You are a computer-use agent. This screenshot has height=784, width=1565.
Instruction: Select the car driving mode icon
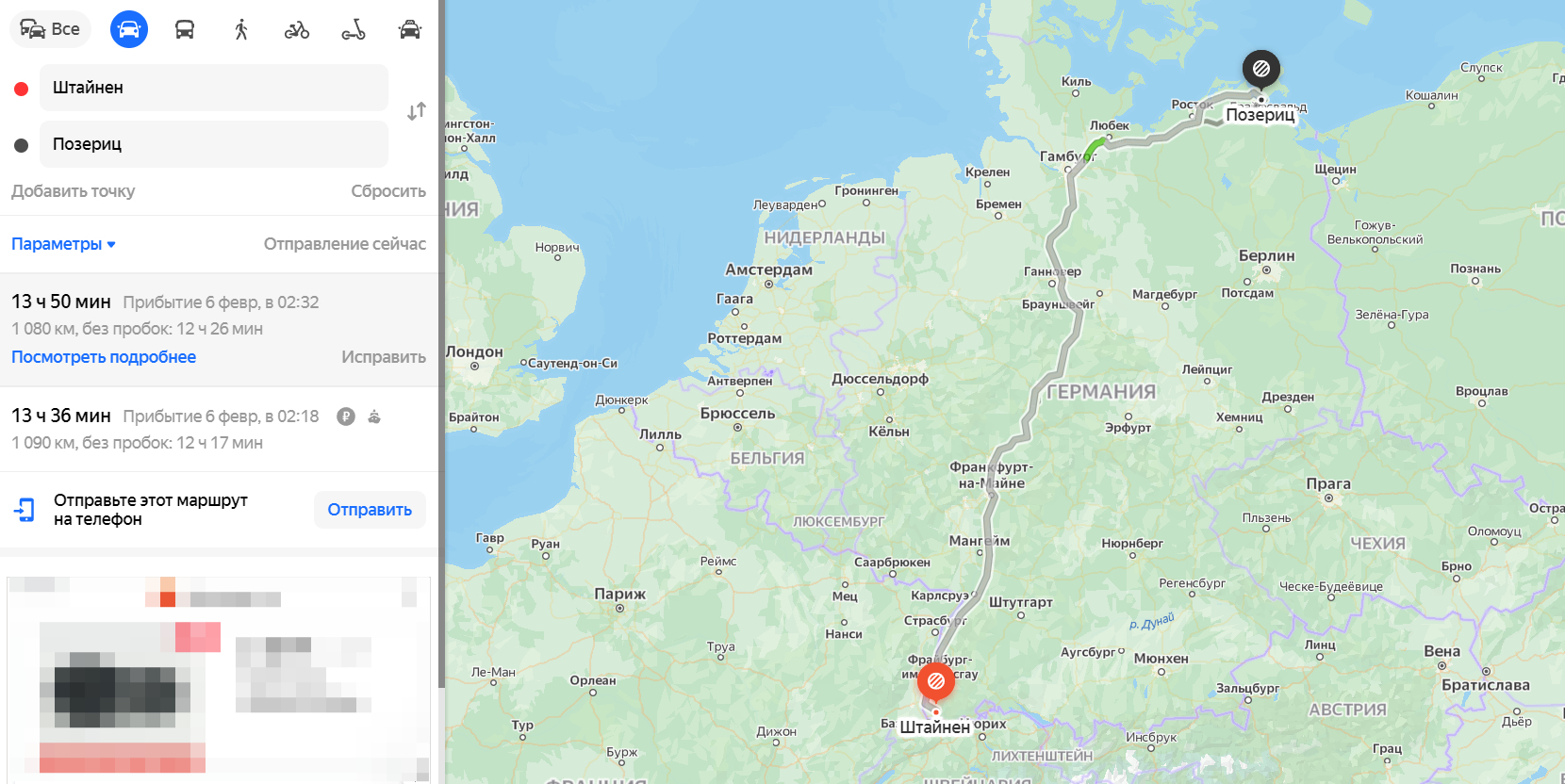[129, 29]
